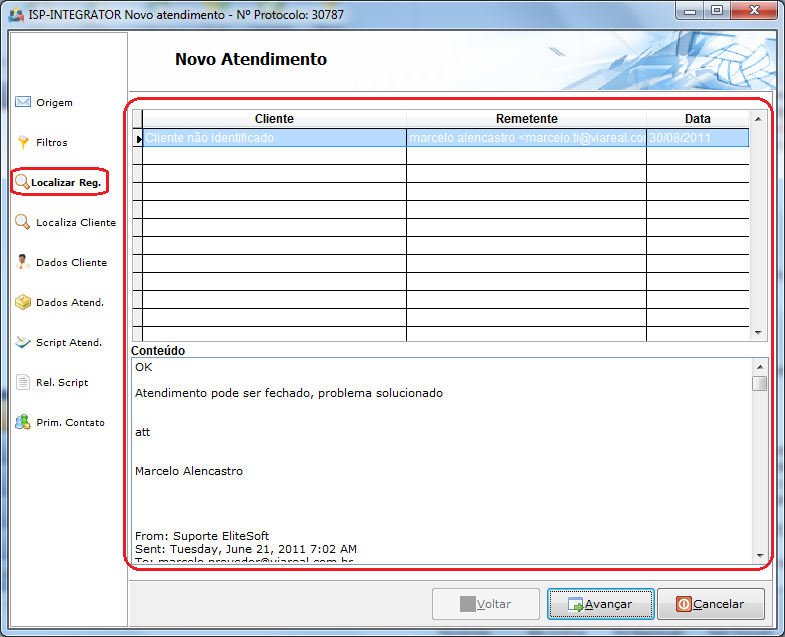This screenshot has width=785, height=637.
Task: Click the Origem envelope icon
Action: [x=23, y=102]
